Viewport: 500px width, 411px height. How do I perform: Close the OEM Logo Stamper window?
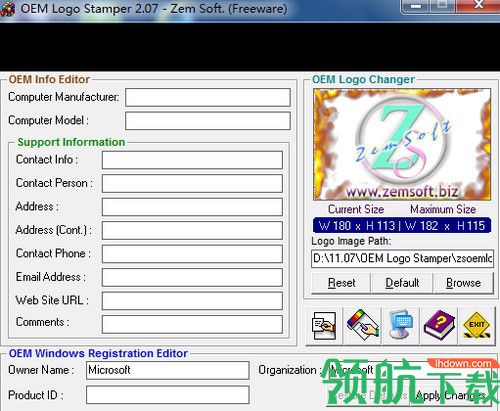pos(479,5)
